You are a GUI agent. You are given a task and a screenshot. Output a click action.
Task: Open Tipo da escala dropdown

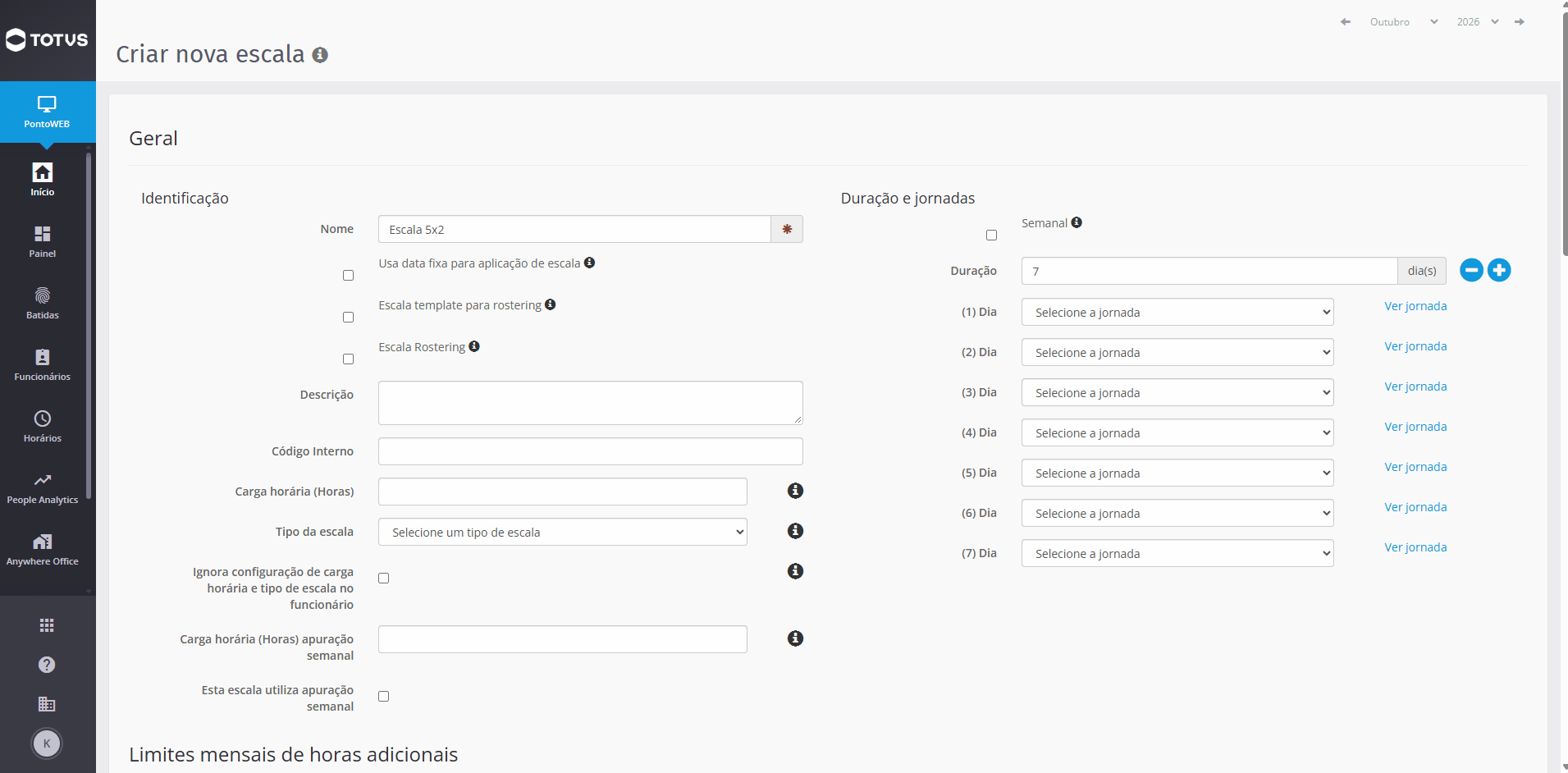[x=563, y=532]
